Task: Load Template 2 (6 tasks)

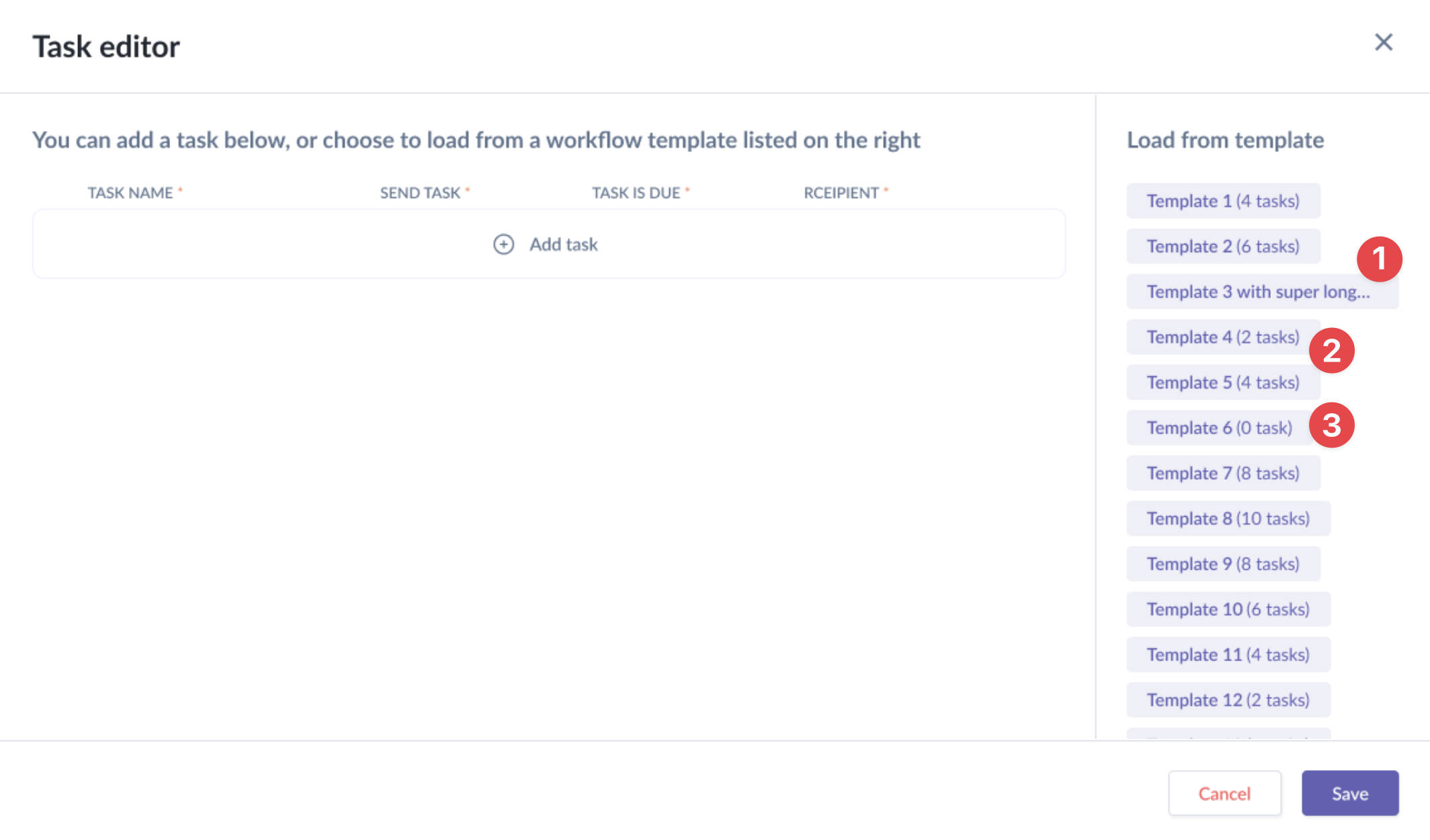Action: point(1222,247)
